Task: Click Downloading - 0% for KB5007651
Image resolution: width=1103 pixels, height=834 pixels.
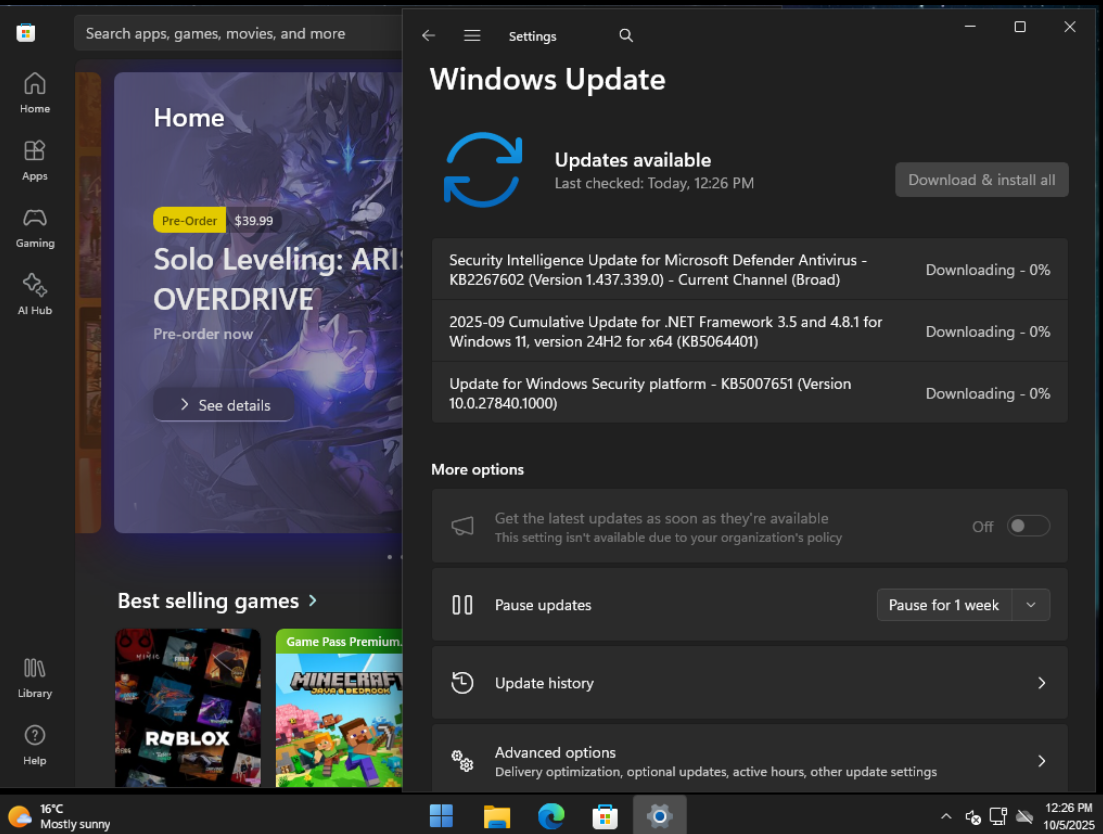Action: tap(988, 394)
